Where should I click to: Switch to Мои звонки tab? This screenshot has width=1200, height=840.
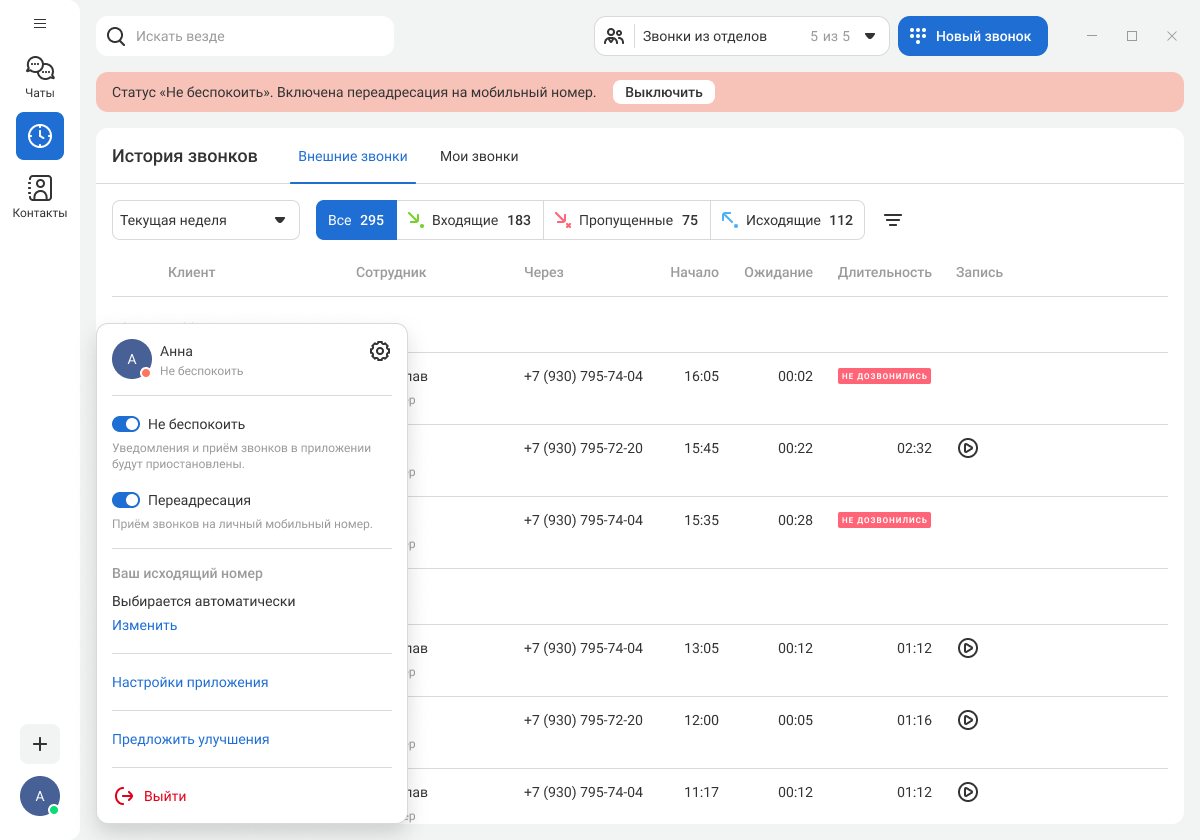click(x=479, y=156)
